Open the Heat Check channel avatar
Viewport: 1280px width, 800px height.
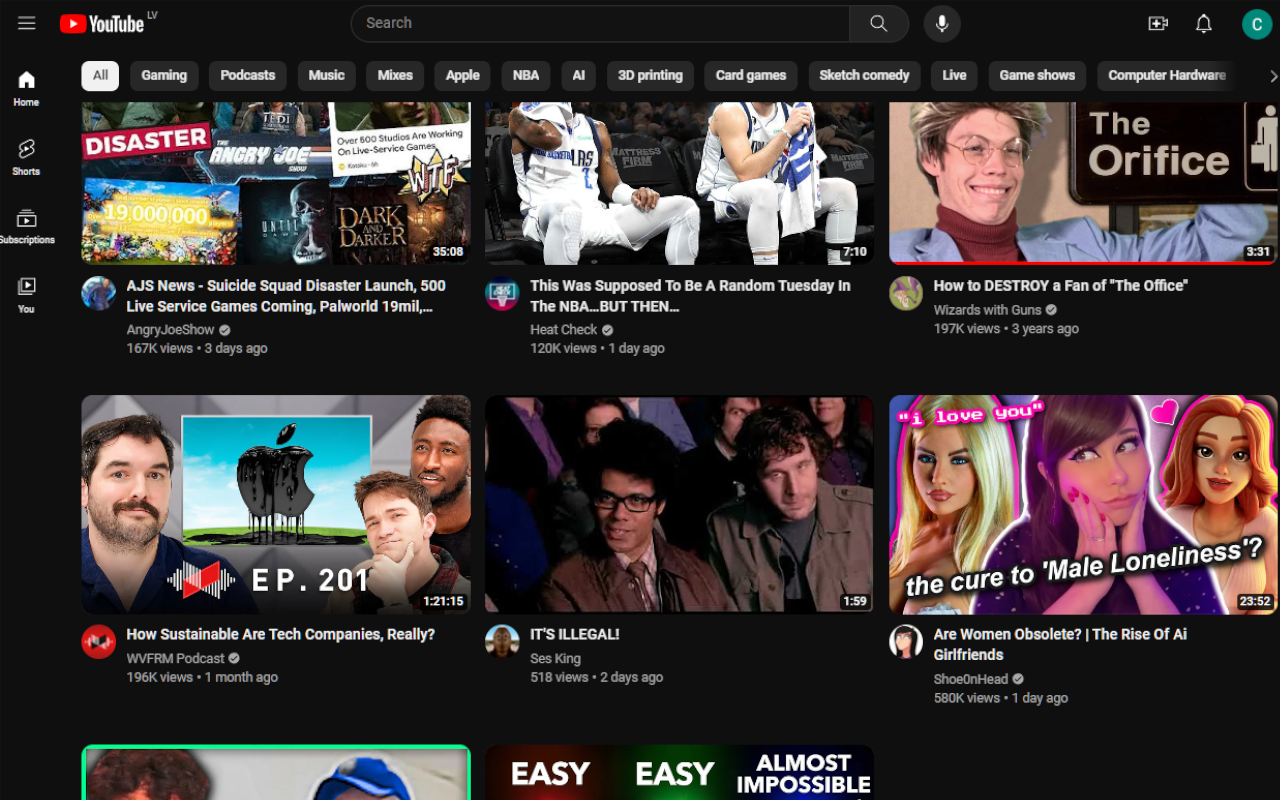tap(502, 293)
